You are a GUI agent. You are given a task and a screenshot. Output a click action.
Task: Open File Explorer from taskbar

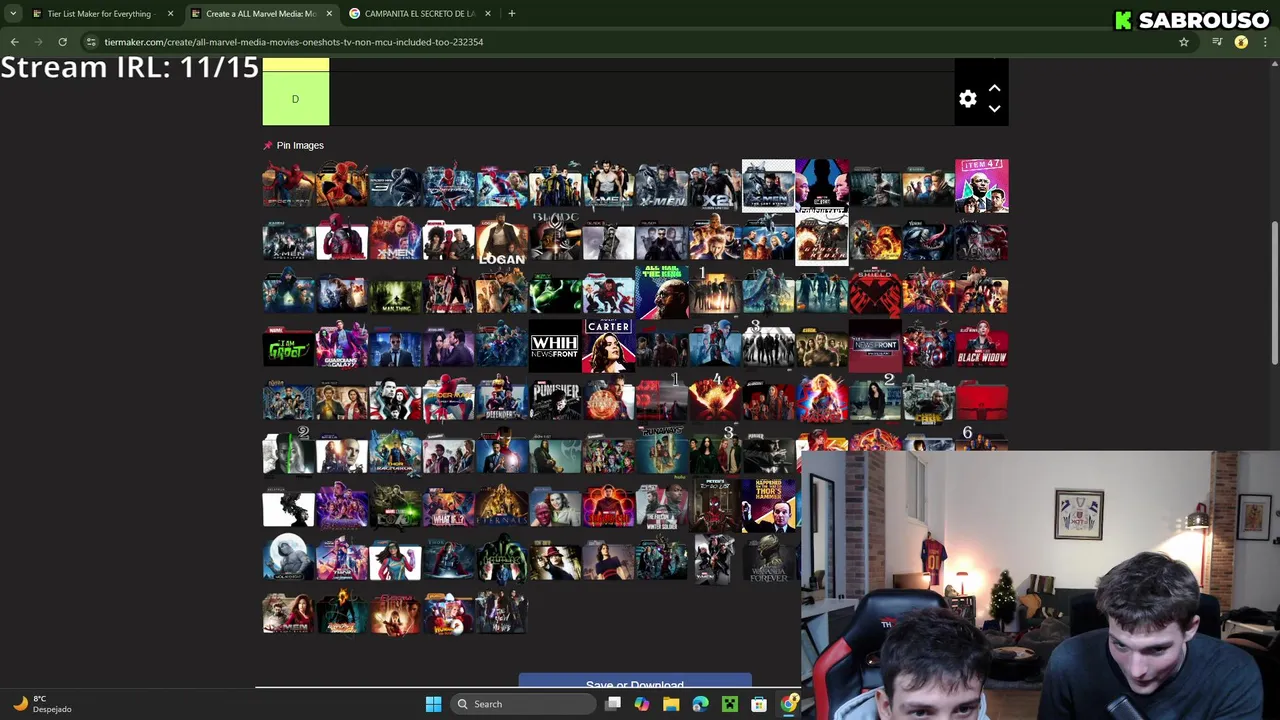click(x=671, y=704)
